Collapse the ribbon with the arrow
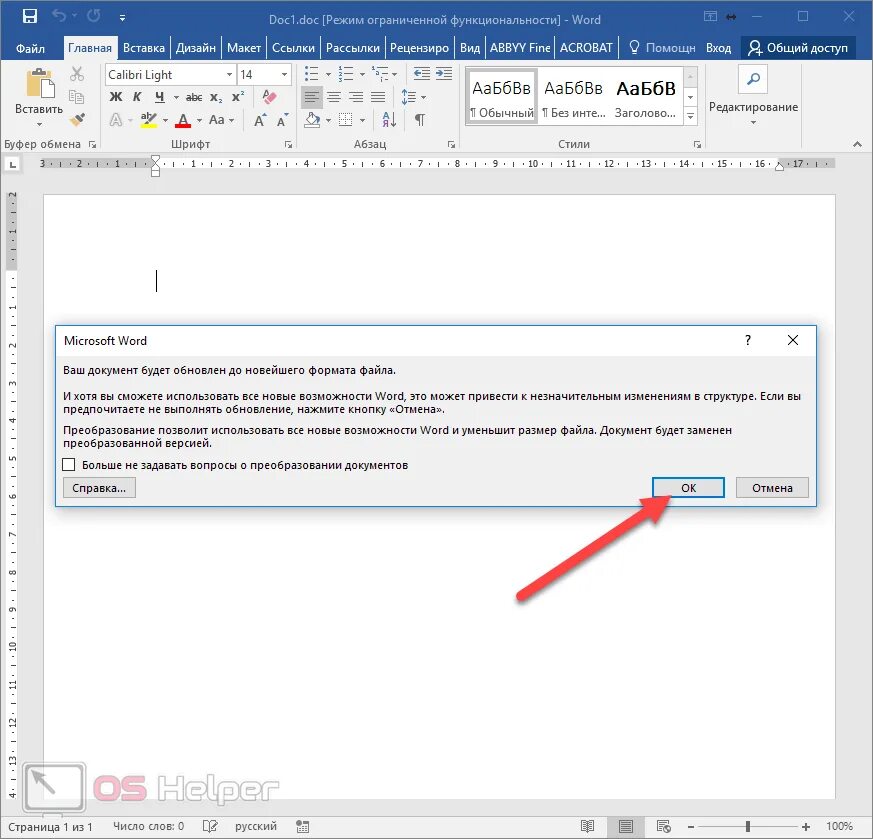The width and height of the screenshot is (873, 839). point(857,144)
